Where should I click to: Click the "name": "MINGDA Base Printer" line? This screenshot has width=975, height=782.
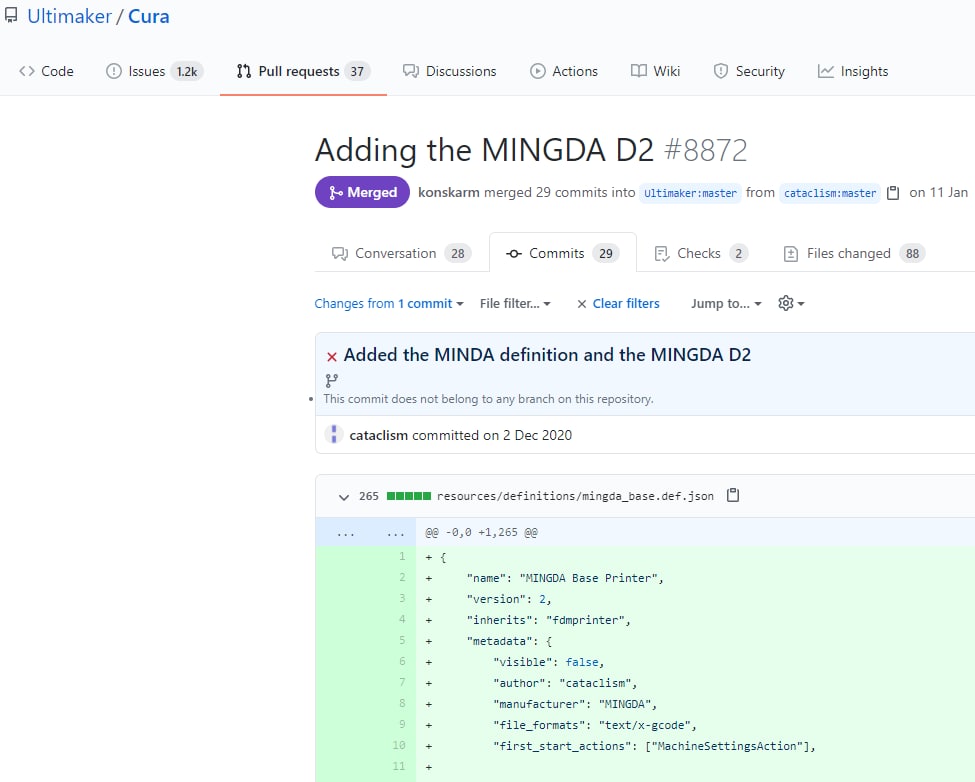point(565,578)
